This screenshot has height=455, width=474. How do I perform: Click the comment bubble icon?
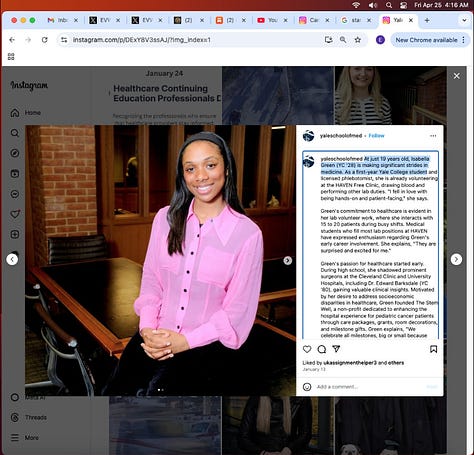click(322, 349)
